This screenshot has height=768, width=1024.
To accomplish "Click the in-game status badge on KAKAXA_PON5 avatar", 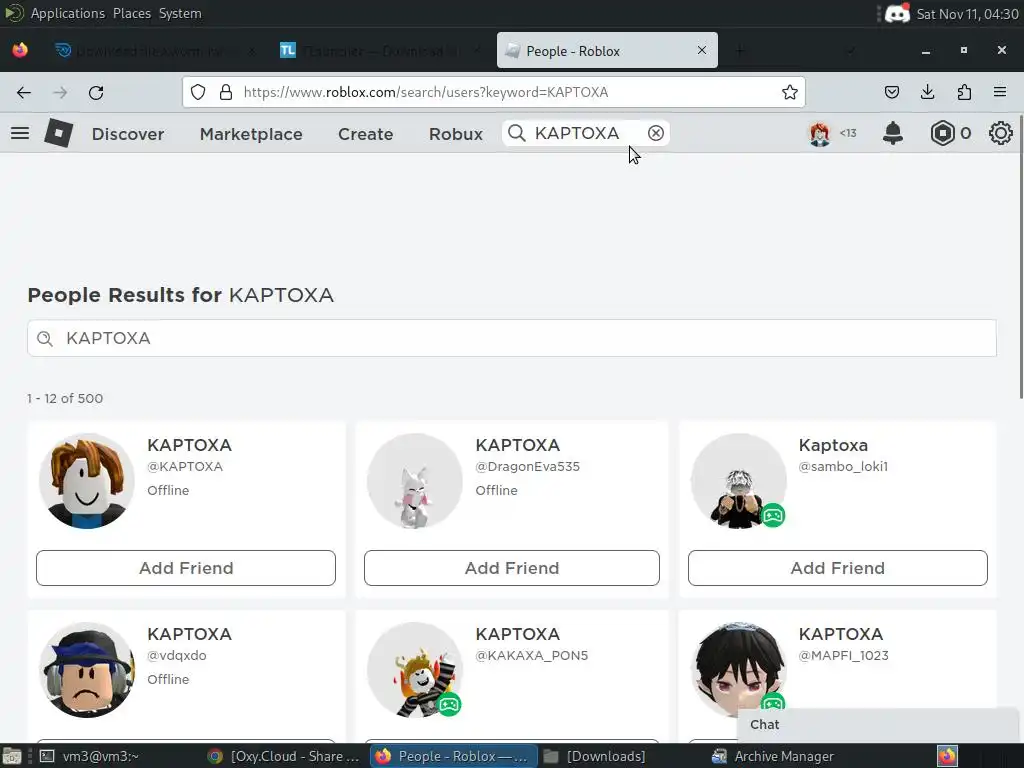I will [449, 704].
